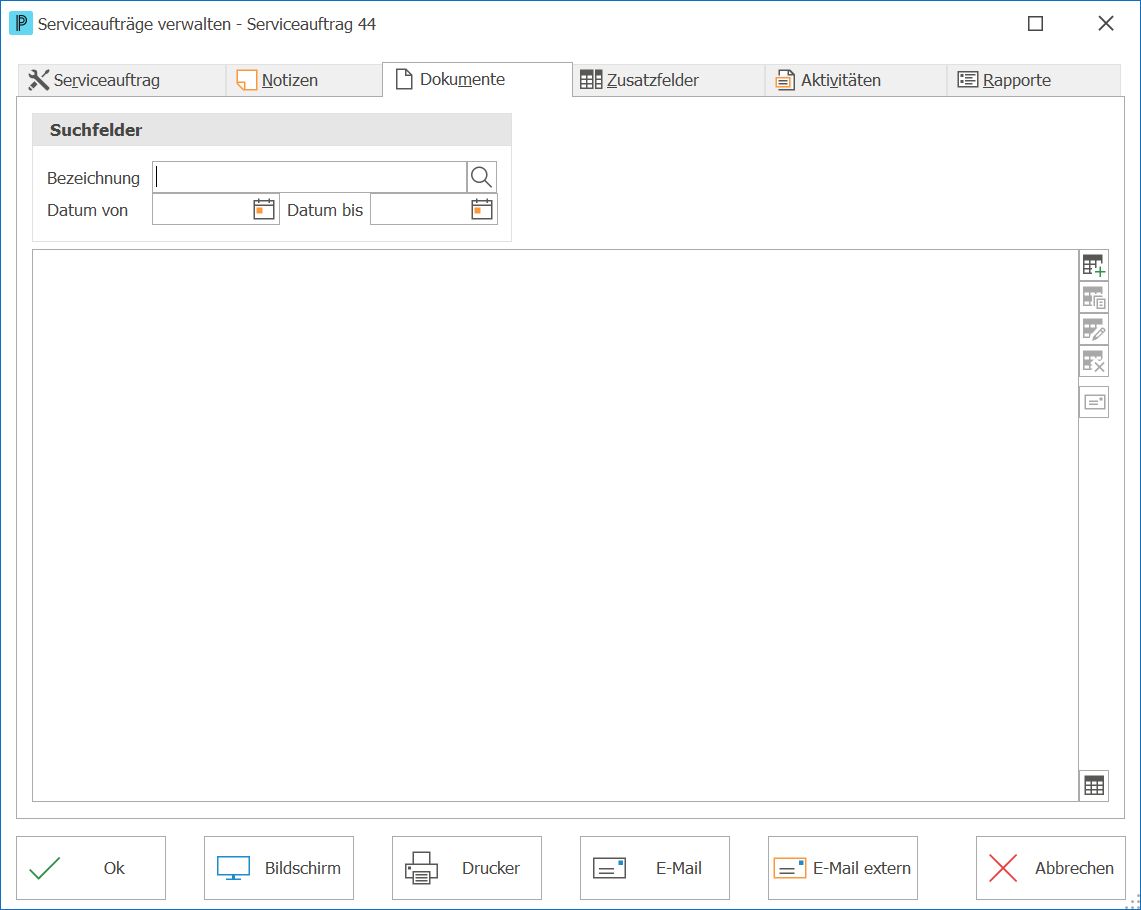Focus the Bezeichnung search field
This screenshot has width=1141, height=910.
pos(309,177)
